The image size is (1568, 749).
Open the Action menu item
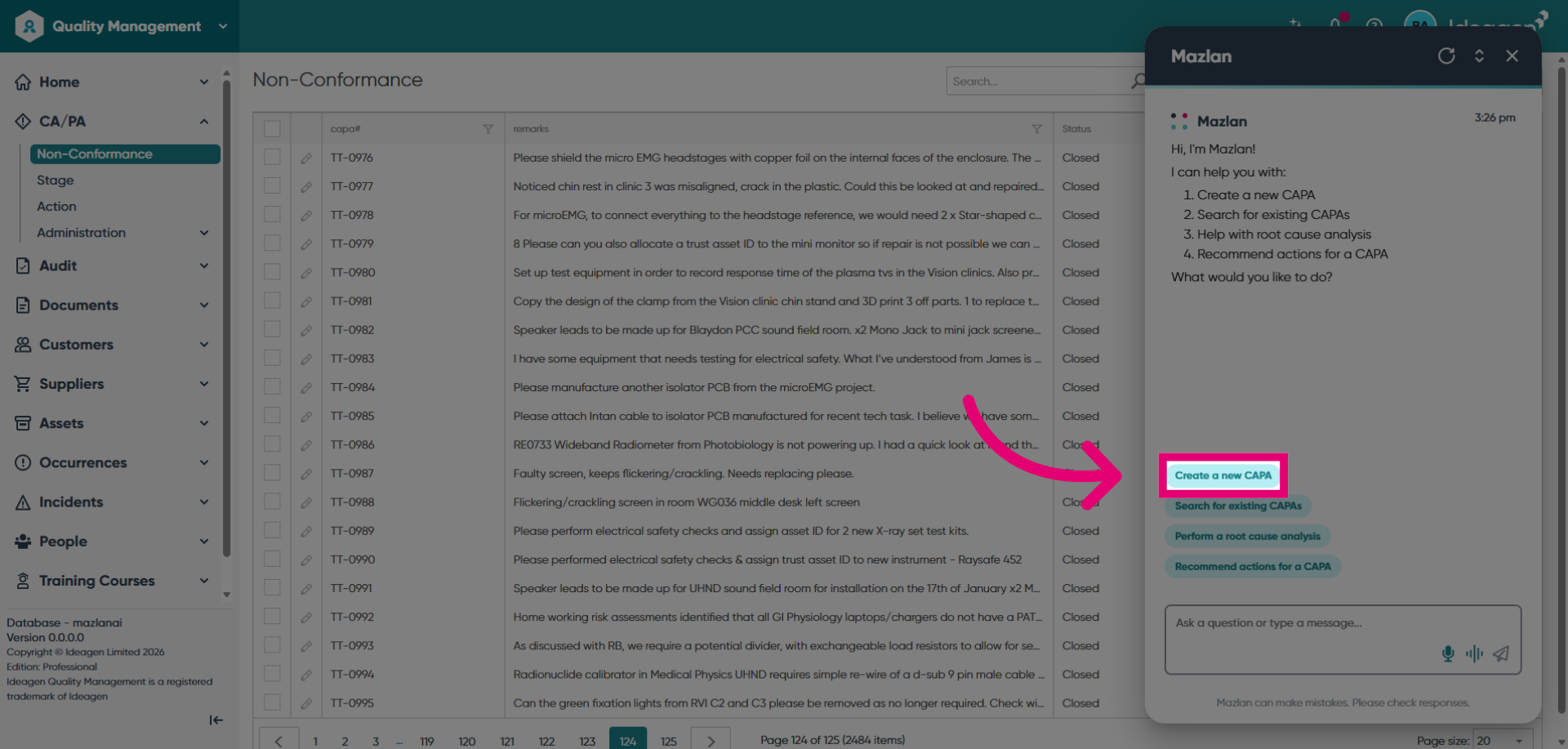point(56,206)
